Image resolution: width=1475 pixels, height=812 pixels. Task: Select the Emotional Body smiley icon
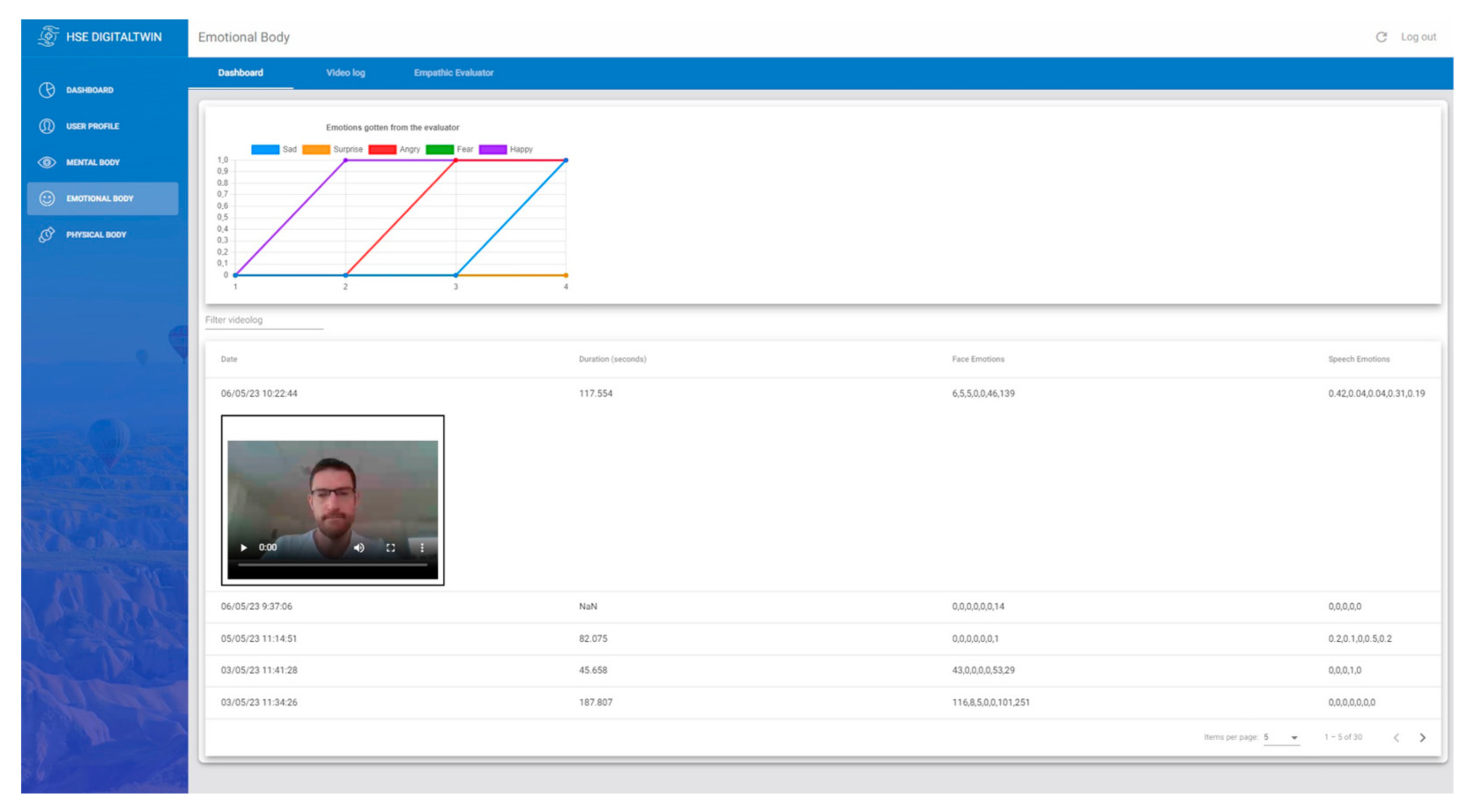tap(47, 199)
